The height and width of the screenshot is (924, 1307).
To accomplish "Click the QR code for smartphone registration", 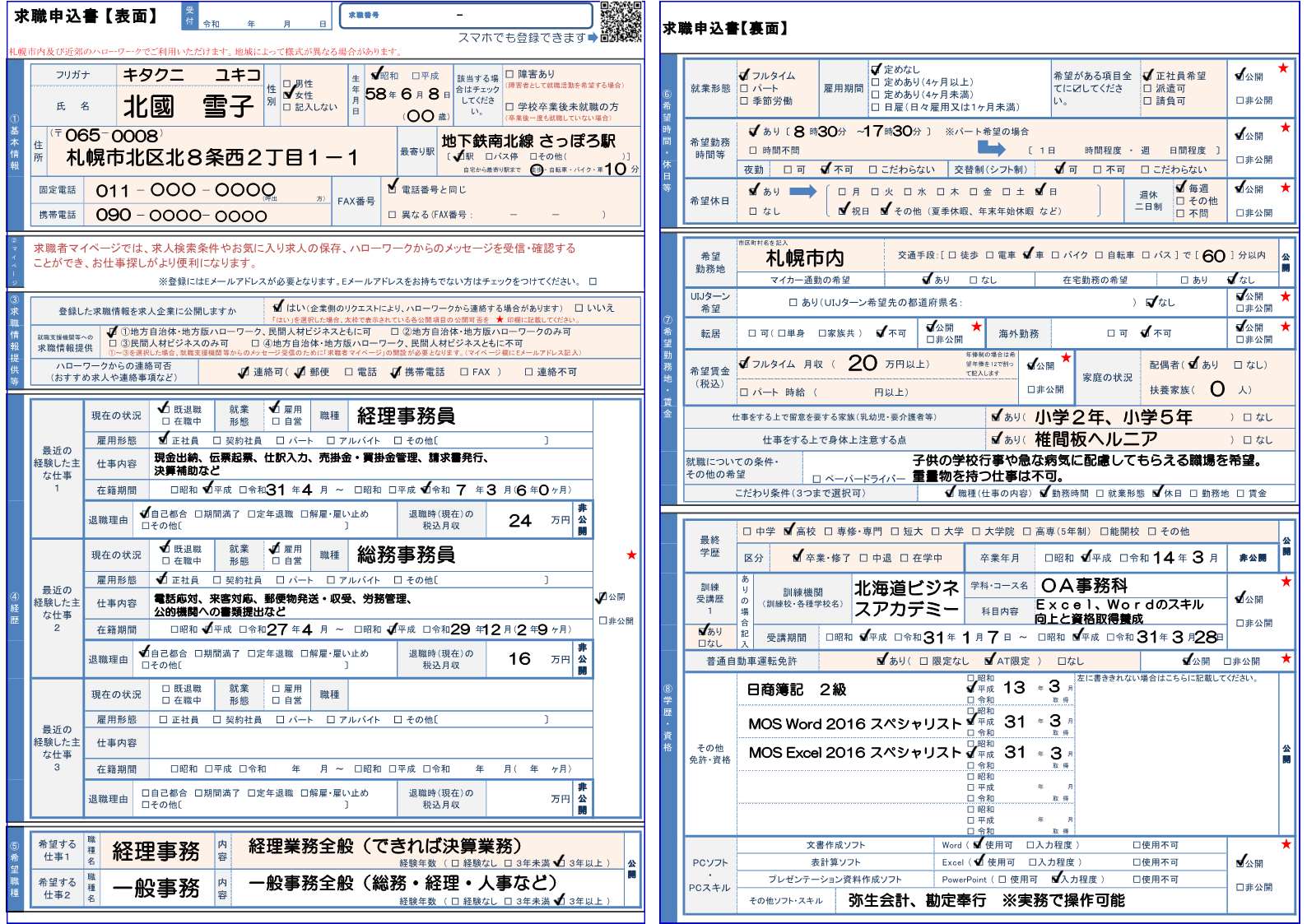I will [x=621, y=22].
